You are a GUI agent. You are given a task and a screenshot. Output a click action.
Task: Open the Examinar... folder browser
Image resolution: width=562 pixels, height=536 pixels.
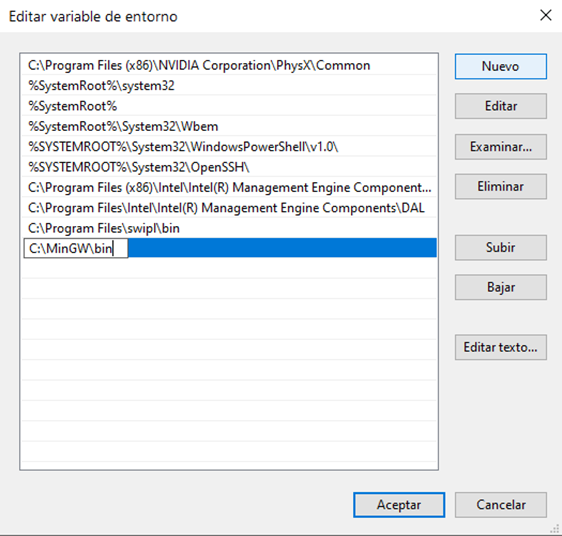coord(501,147)
